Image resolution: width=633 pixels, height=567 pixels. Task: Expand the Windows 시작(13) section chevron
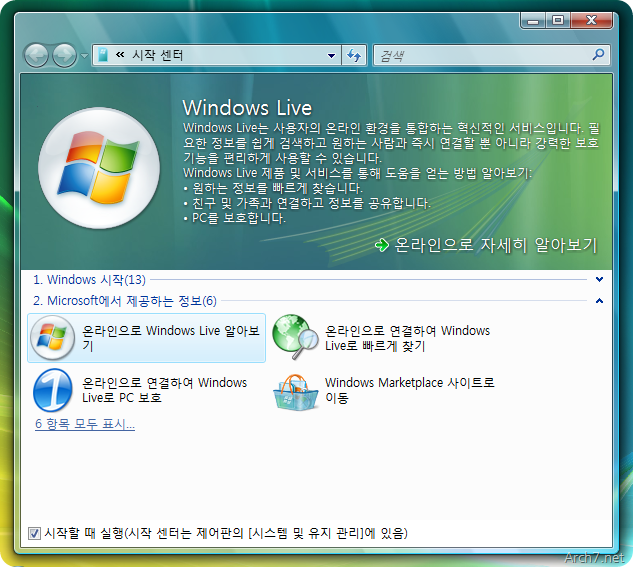point(599,280)
